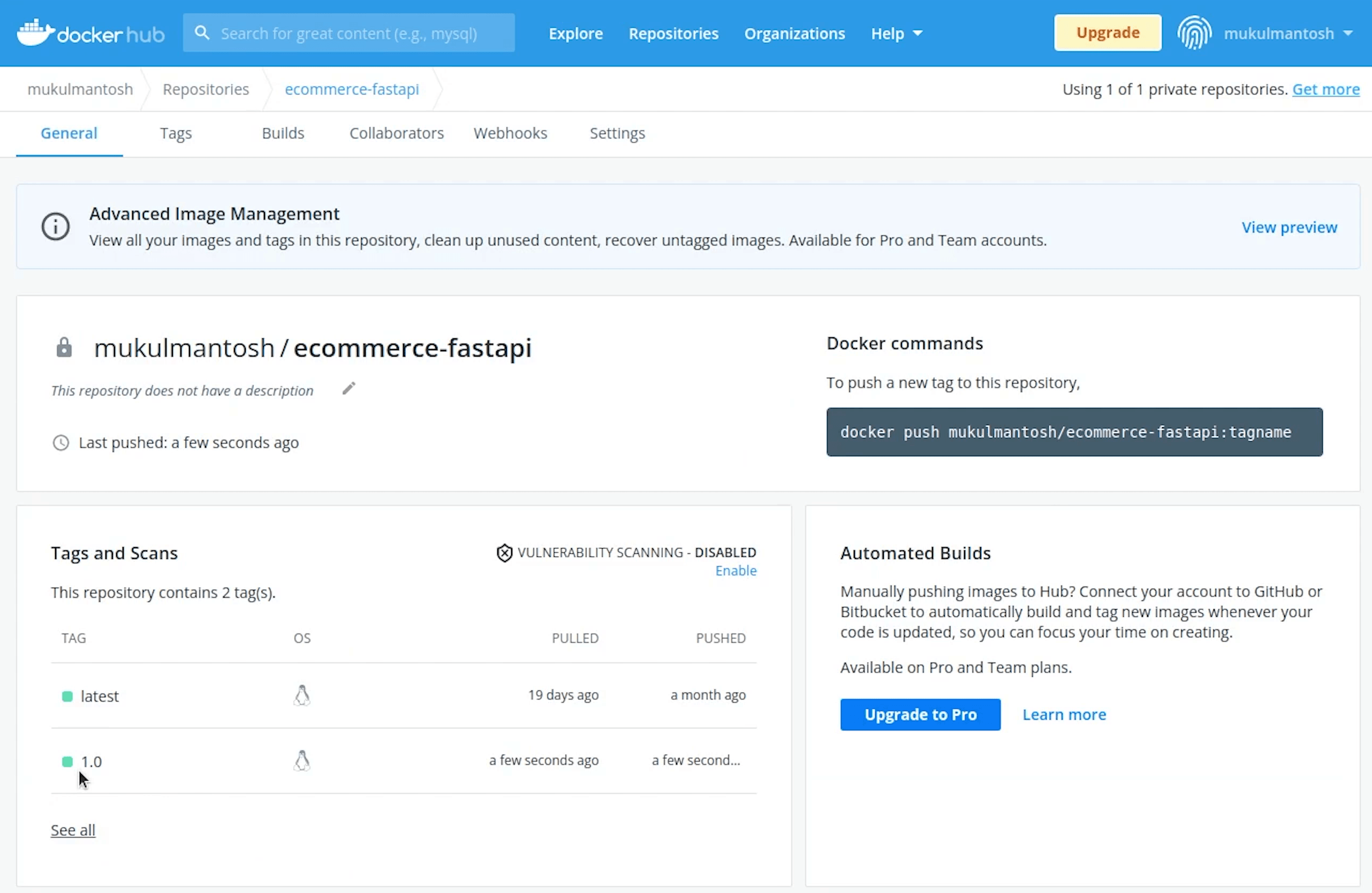
Task: Click the search magnifier icon
Action: 202,33
